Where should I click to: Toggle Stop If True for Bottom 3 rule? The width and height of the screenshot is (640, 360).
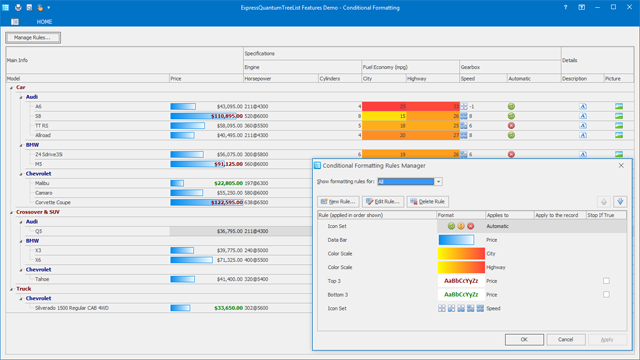pos(606,295)
